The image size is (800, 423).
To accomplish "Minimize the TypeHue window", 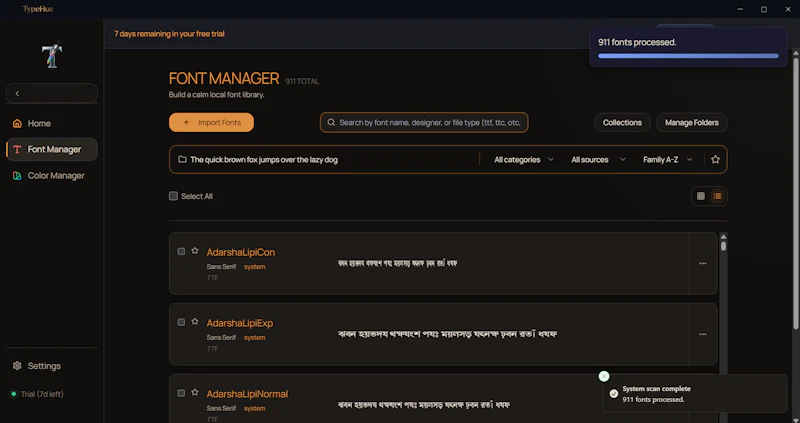I will pyautogui.click(x=740, y=9).
